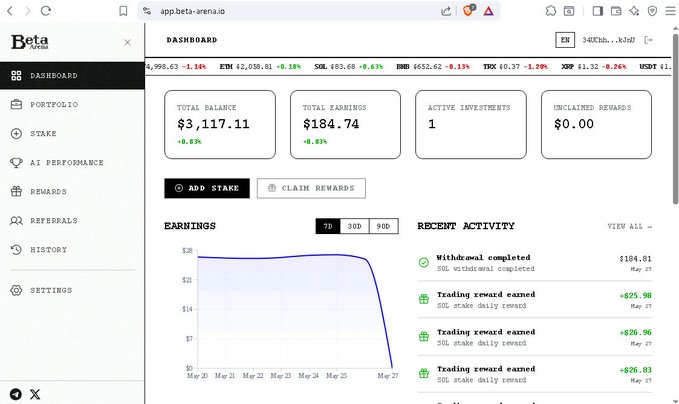The width and height of the screenshot is (679, 404).
Task: Click the +$26.96 trading reward entry
Action: click(535, 337)
